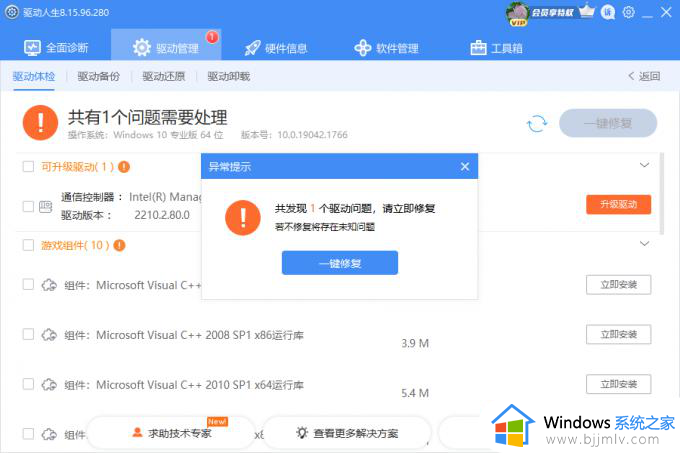Screen dimensions: 680x453
Task: Click the 求助技术专家 button
Action: [x=172, y=433]
